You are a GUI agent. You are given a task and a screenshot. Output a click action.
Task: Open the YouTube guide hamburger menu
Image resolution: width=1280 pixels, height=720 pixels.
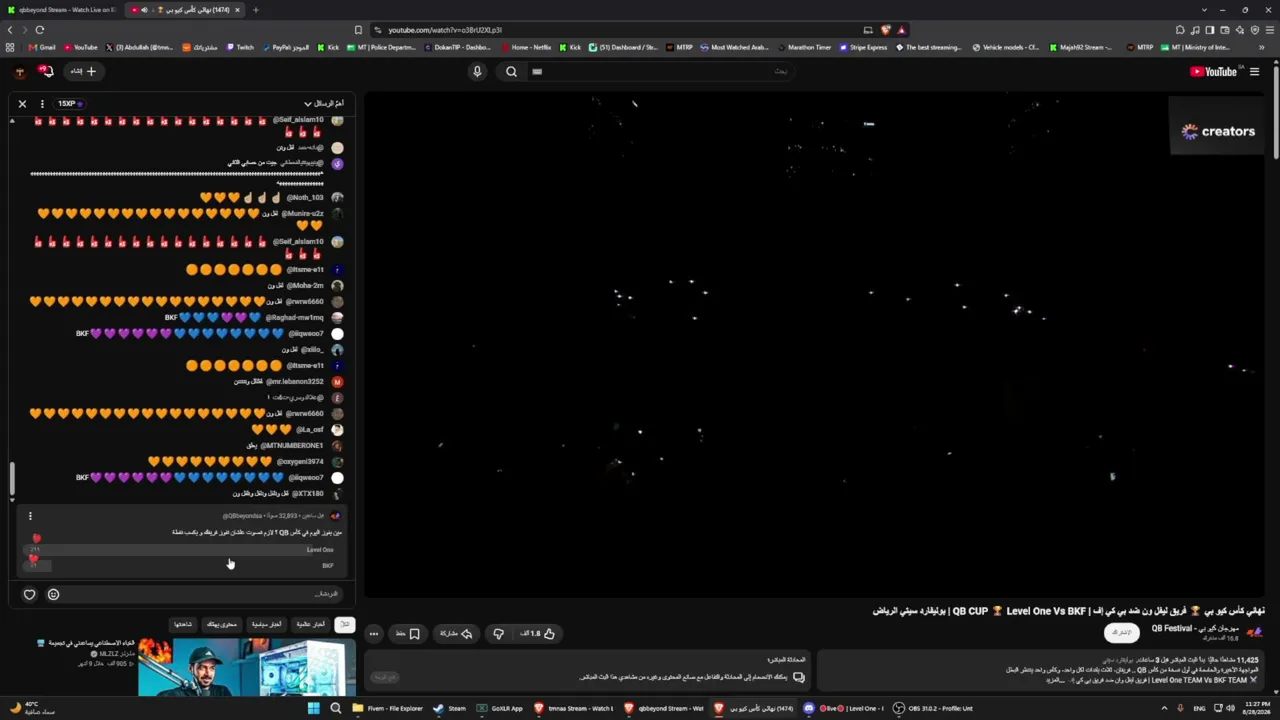click(x=1254, y=71)
